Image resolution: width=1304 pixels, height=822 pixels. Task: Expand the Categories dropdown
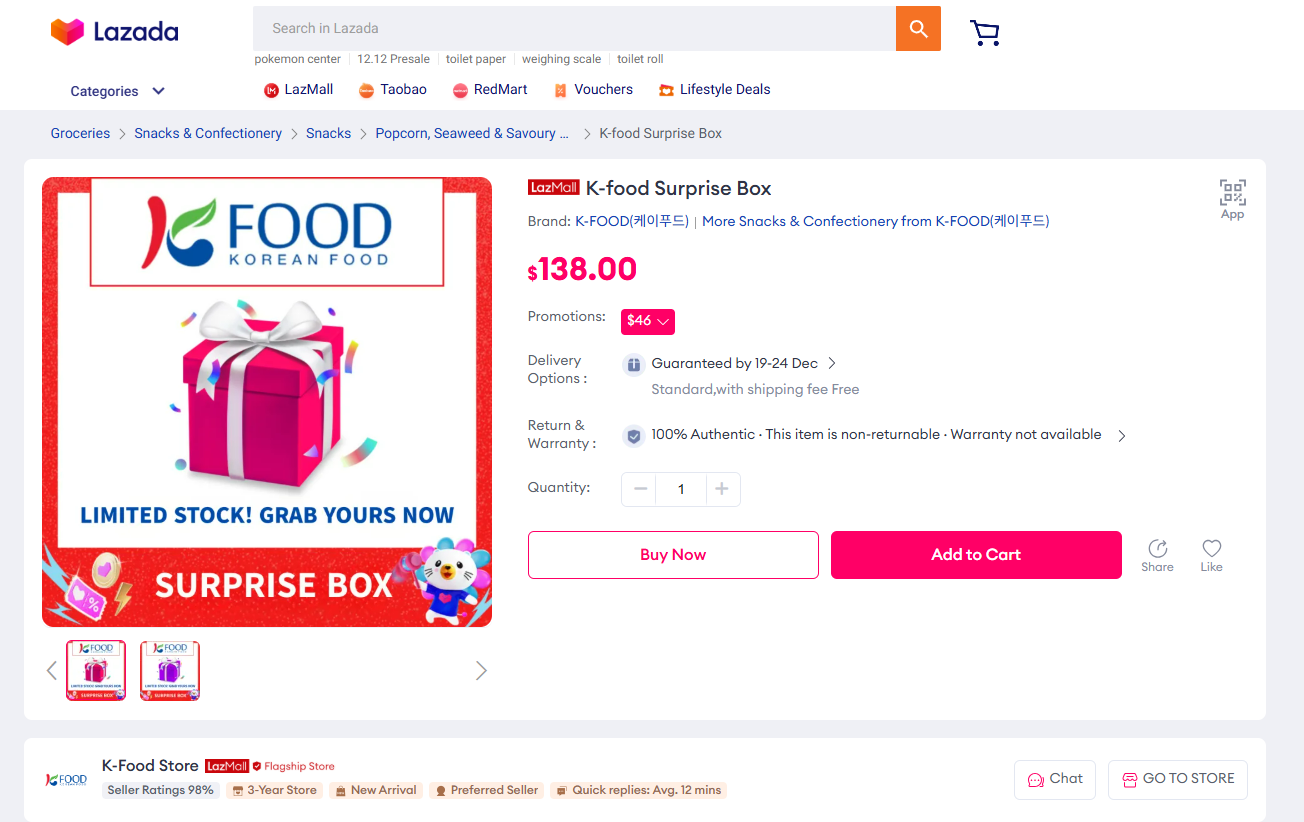coord(117,91)
